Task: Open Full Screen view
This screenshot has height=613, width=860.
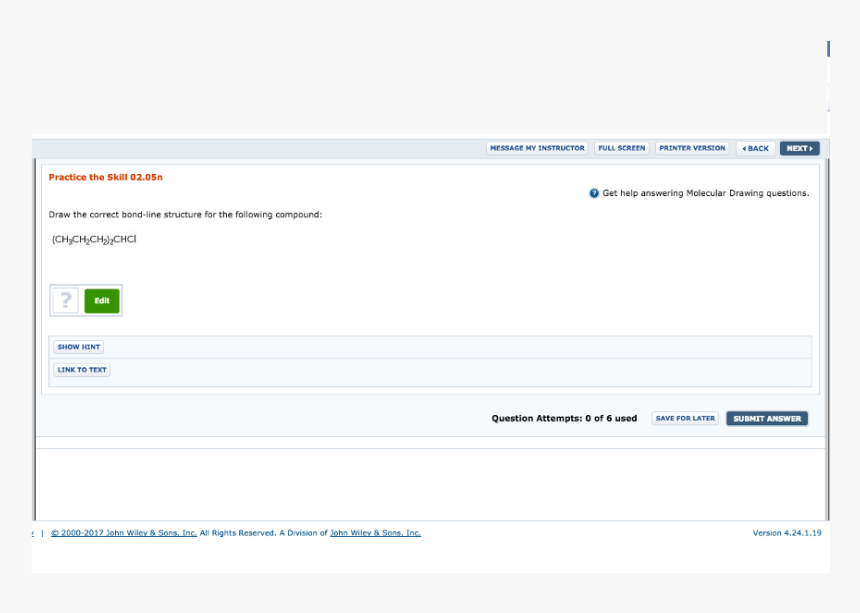Action: pos(621,148)
